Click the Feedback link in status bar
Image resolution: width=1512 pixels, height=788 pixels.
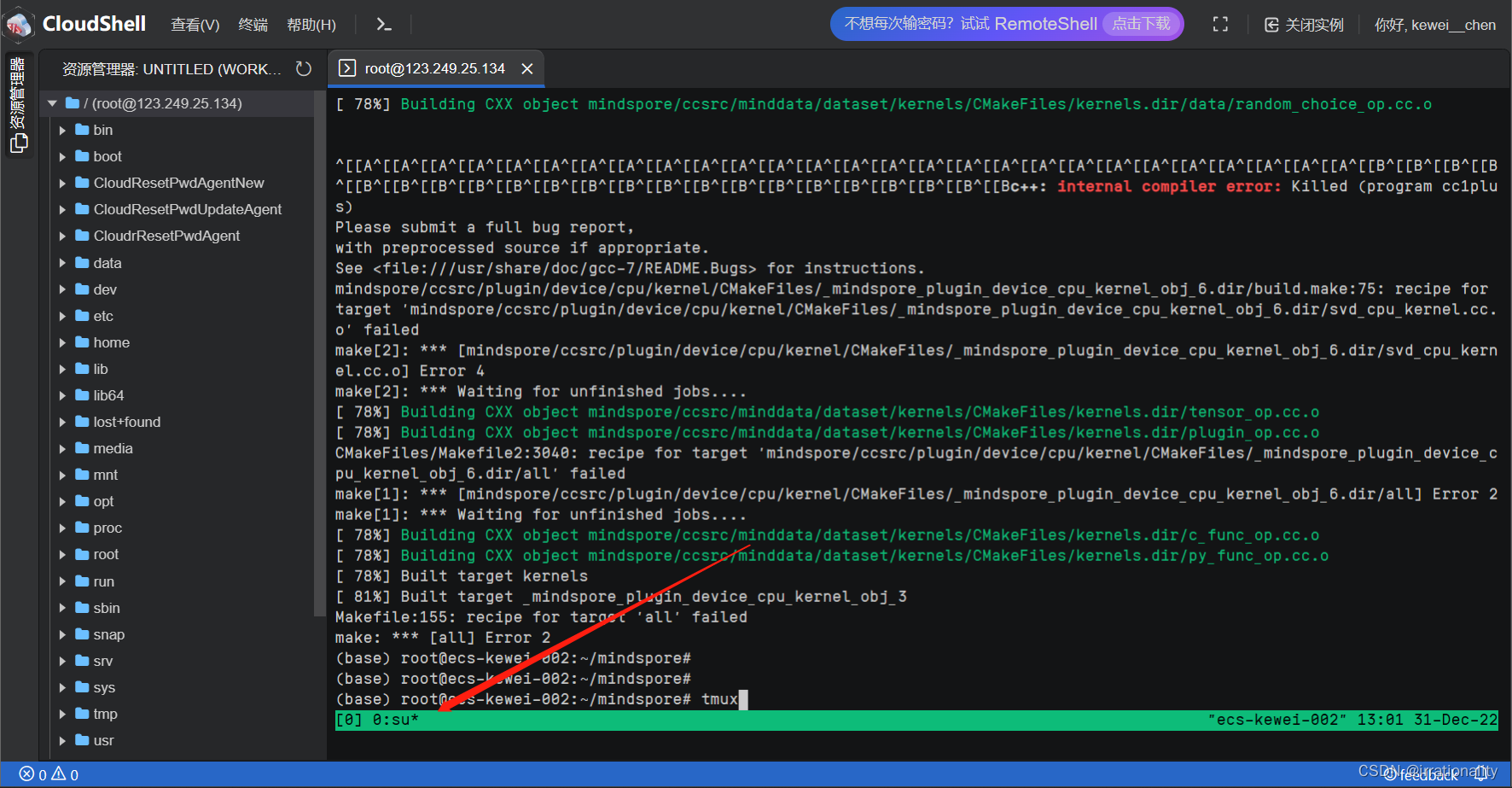coord(1421,774)
